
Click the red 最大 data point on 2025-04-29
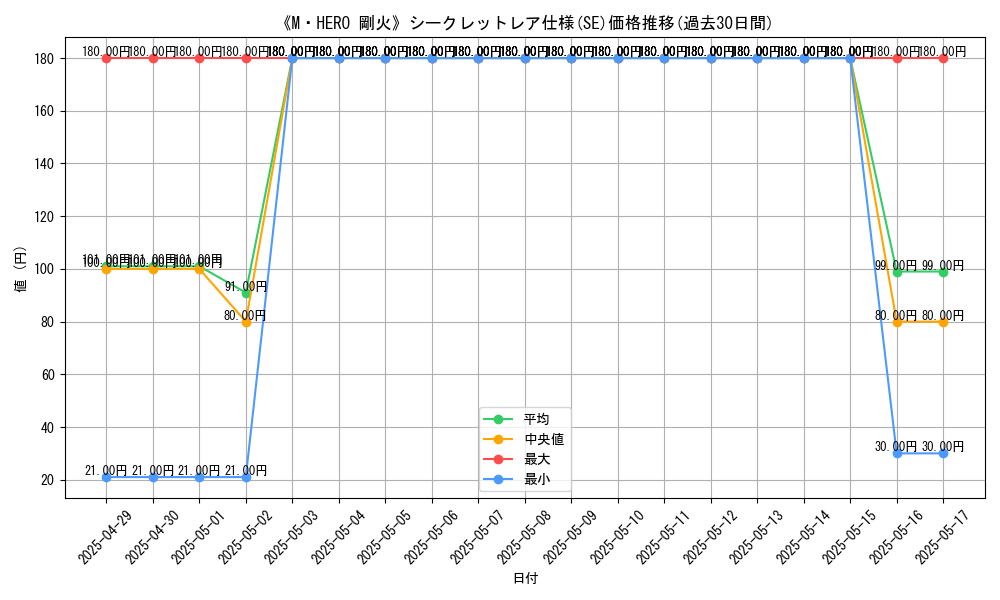coord(107,59)
